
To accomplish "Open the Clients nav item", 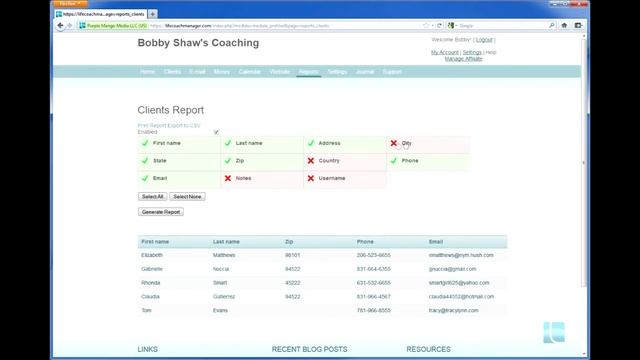I will click(172, 72).
